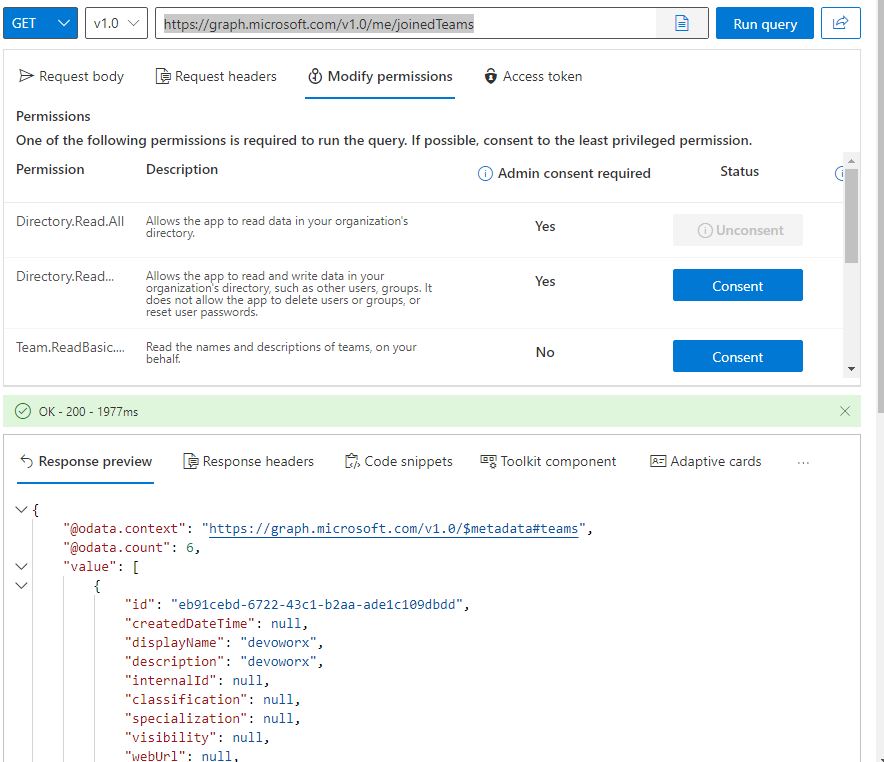This screenshot has height=762, width=884.
Task: Switch to the Request body tab
Action: (x=72, y=75)
